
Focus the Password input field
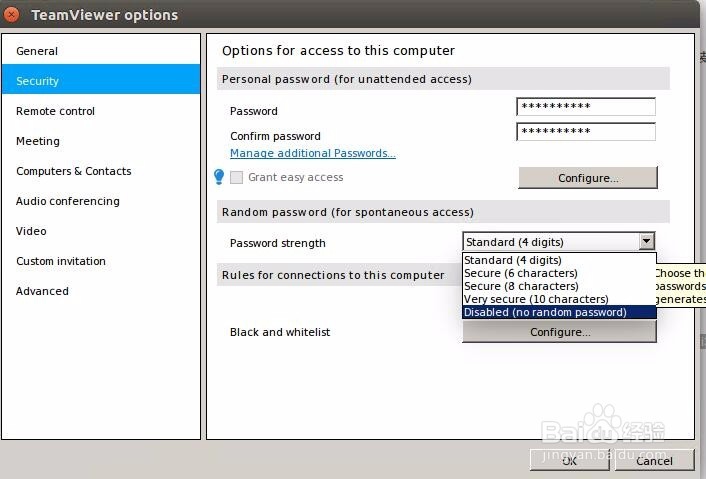pyautogui.click(x=586, y=107)
